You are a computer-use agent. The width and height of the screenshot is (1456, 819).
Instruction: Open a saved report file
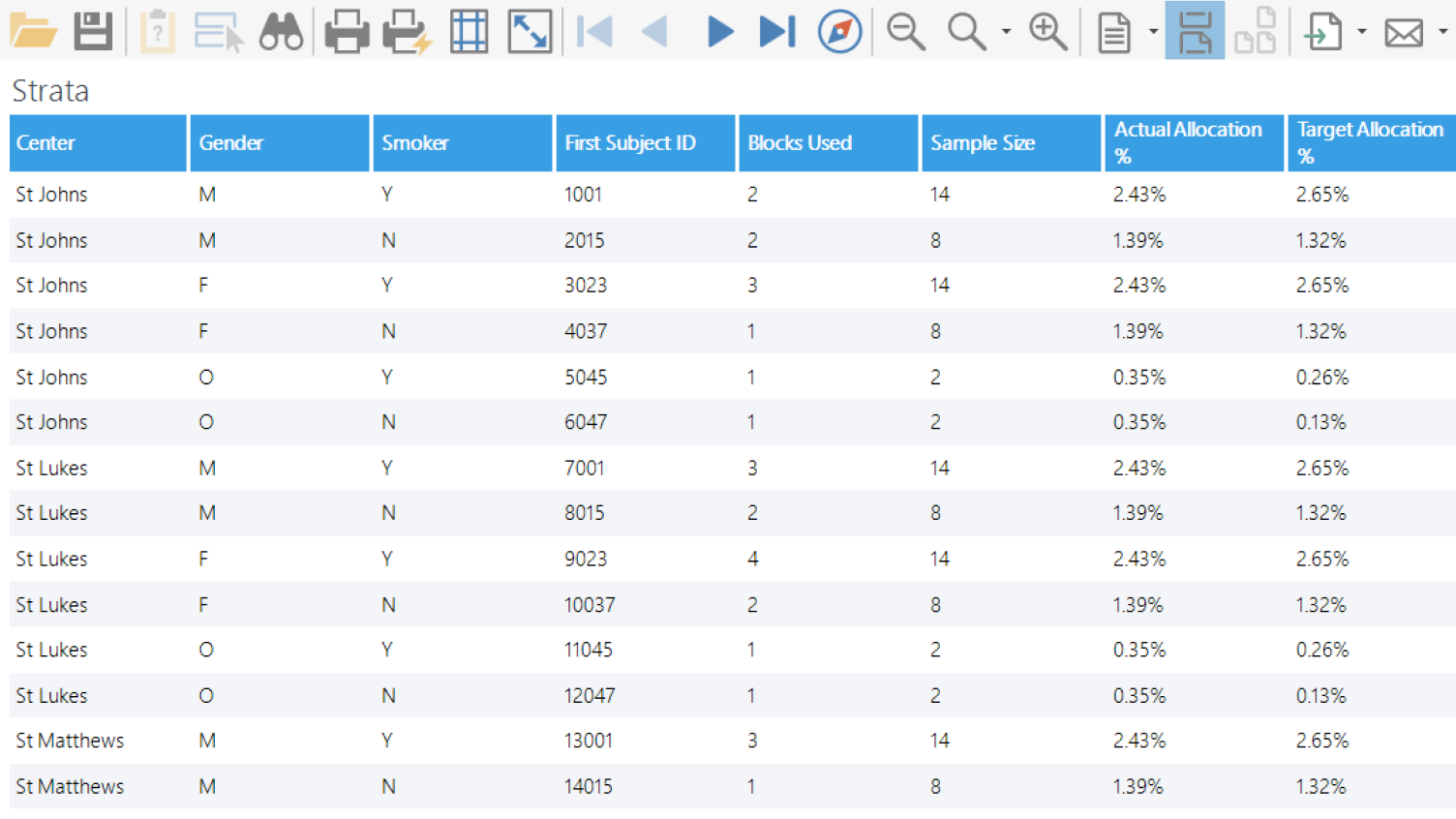tap(35, 31)
